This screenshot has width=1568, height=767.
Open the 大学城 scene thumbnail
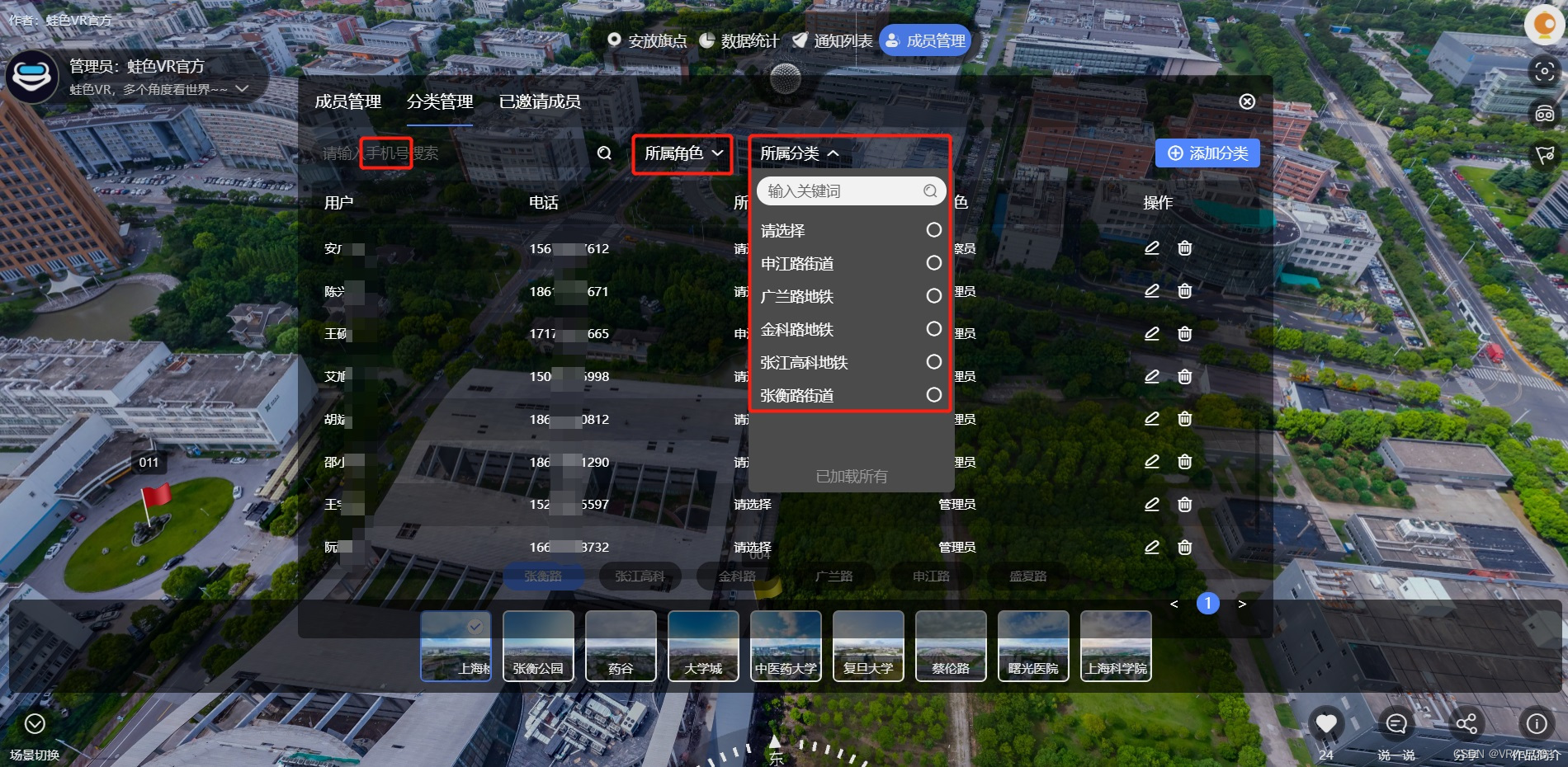click(x=703, y=646)
